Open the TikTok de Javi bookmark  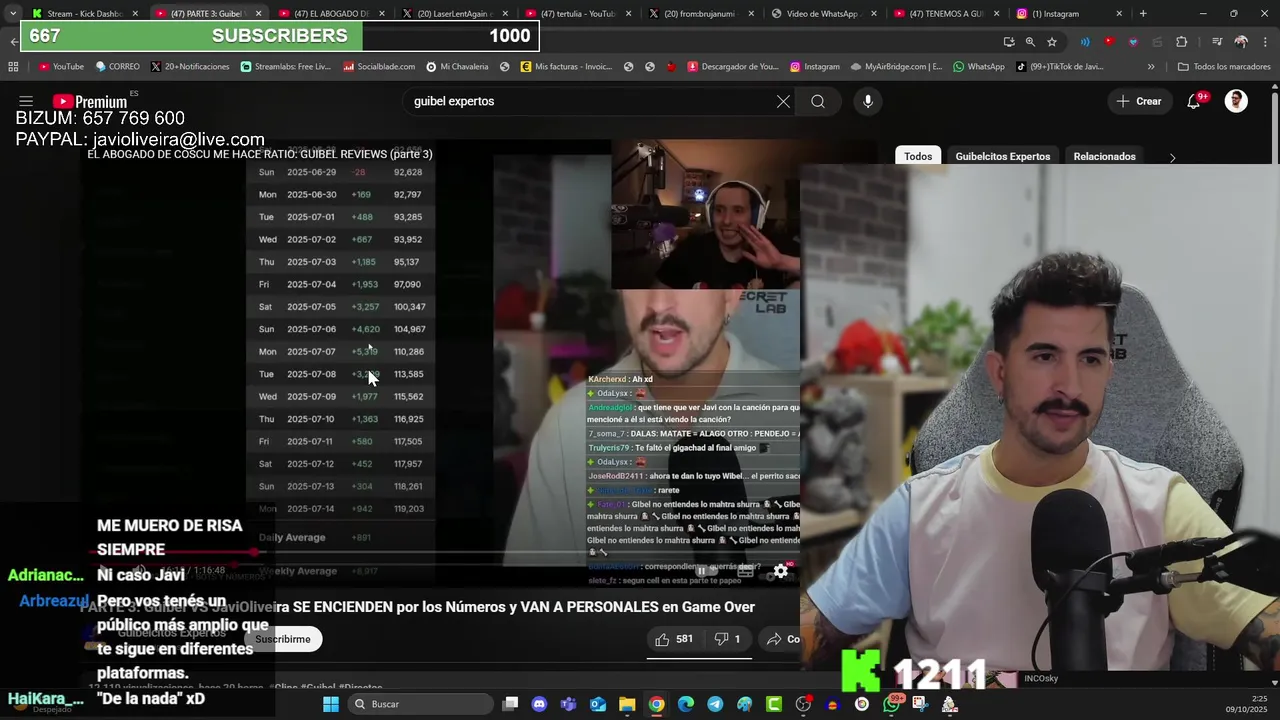(1059, 67)
